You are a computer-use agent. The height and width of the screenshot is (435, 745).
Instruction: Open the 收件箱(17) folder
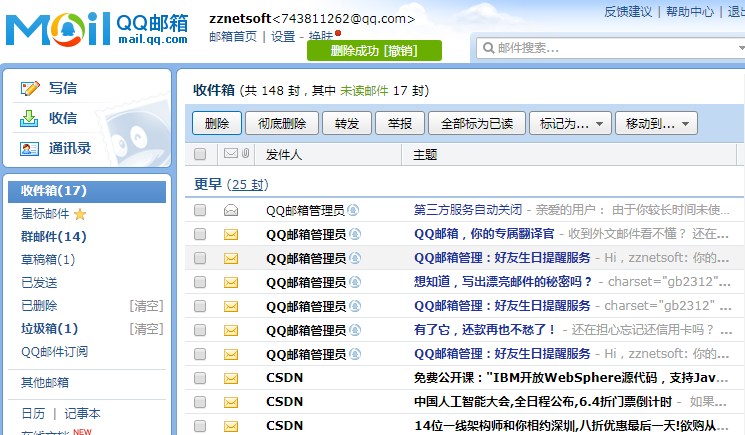(x=87, y=191)
